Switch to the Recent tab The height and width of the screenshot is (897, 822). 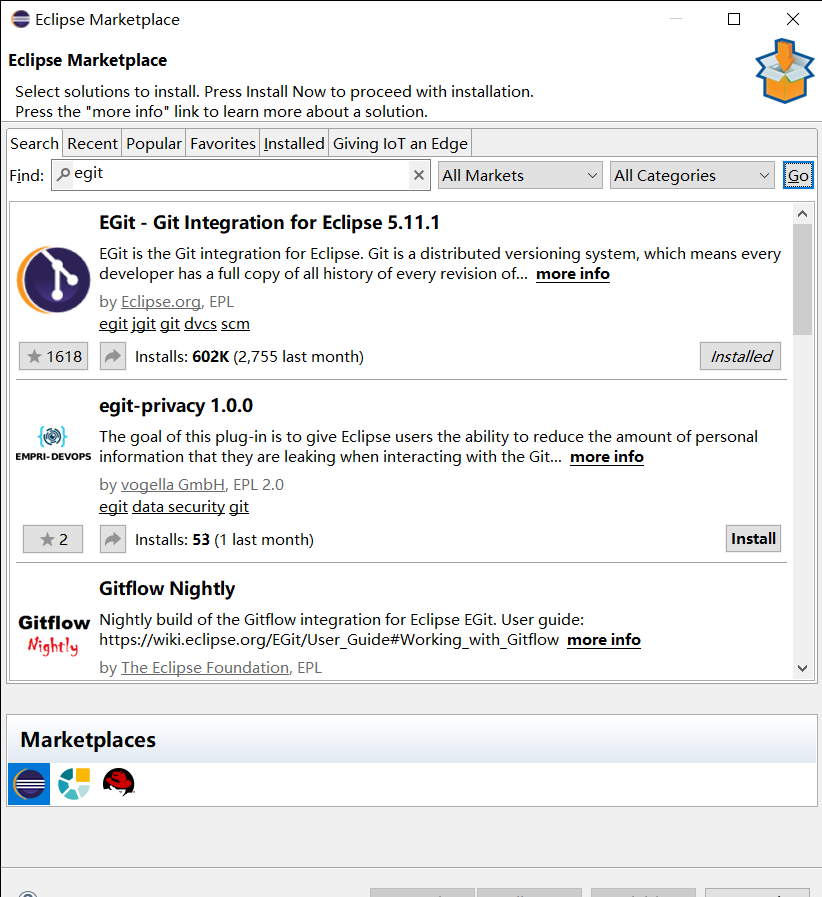[92, 143]
